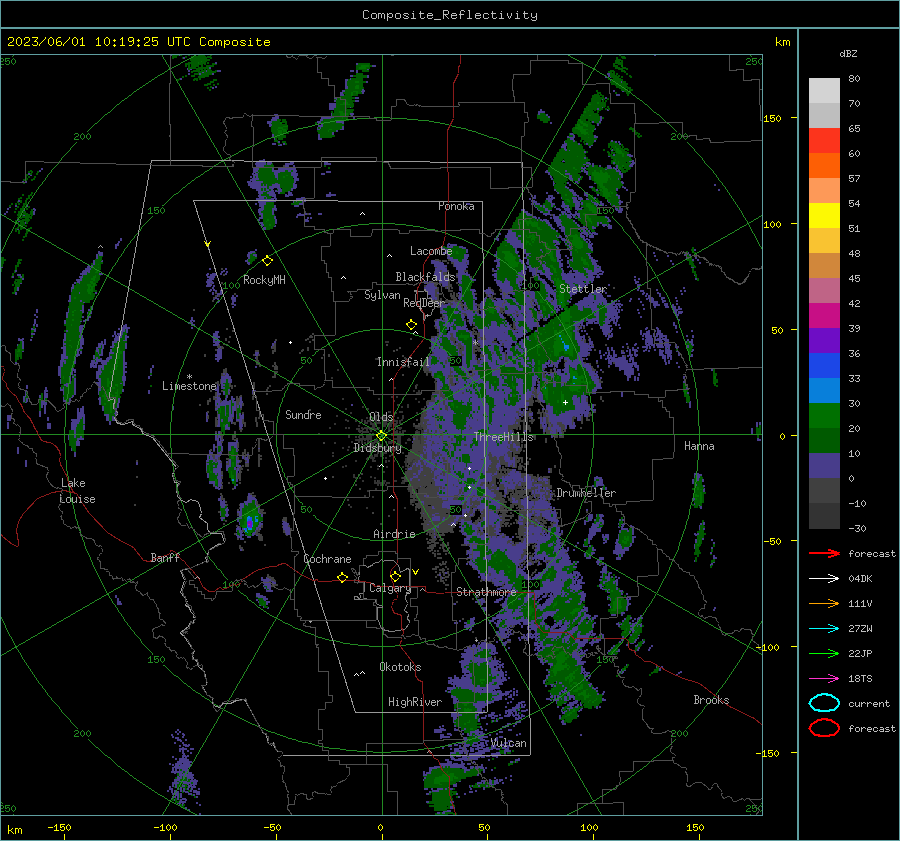Select the cyan 27ZW arrow icon
Screen dimensions: 900x841
click(824, 629)
